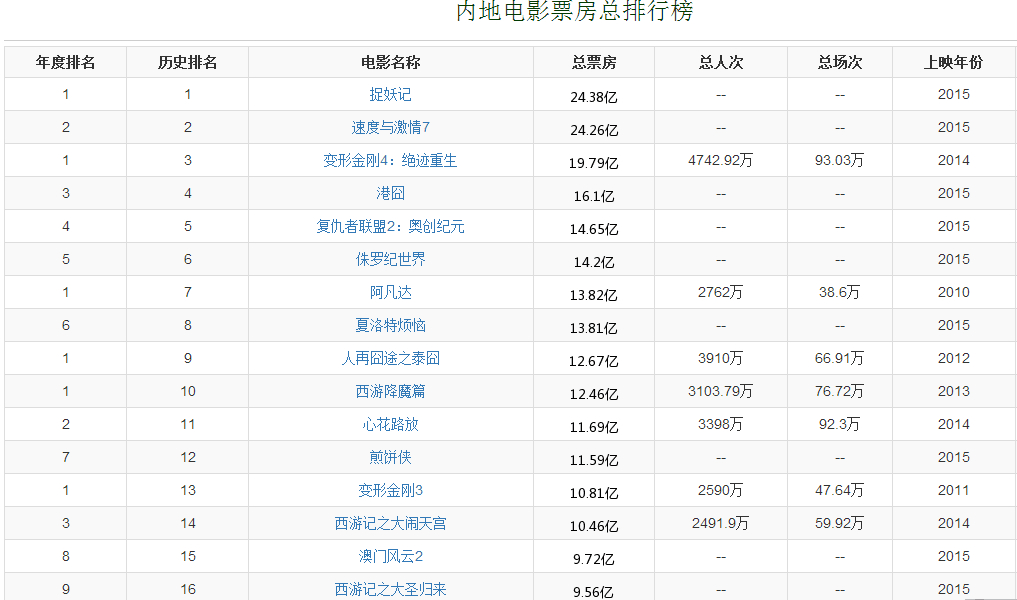The image size is (1017, 600).
Task: Click 复仇者联盟2：奥创纪元 link
Action: coord(390,227)
